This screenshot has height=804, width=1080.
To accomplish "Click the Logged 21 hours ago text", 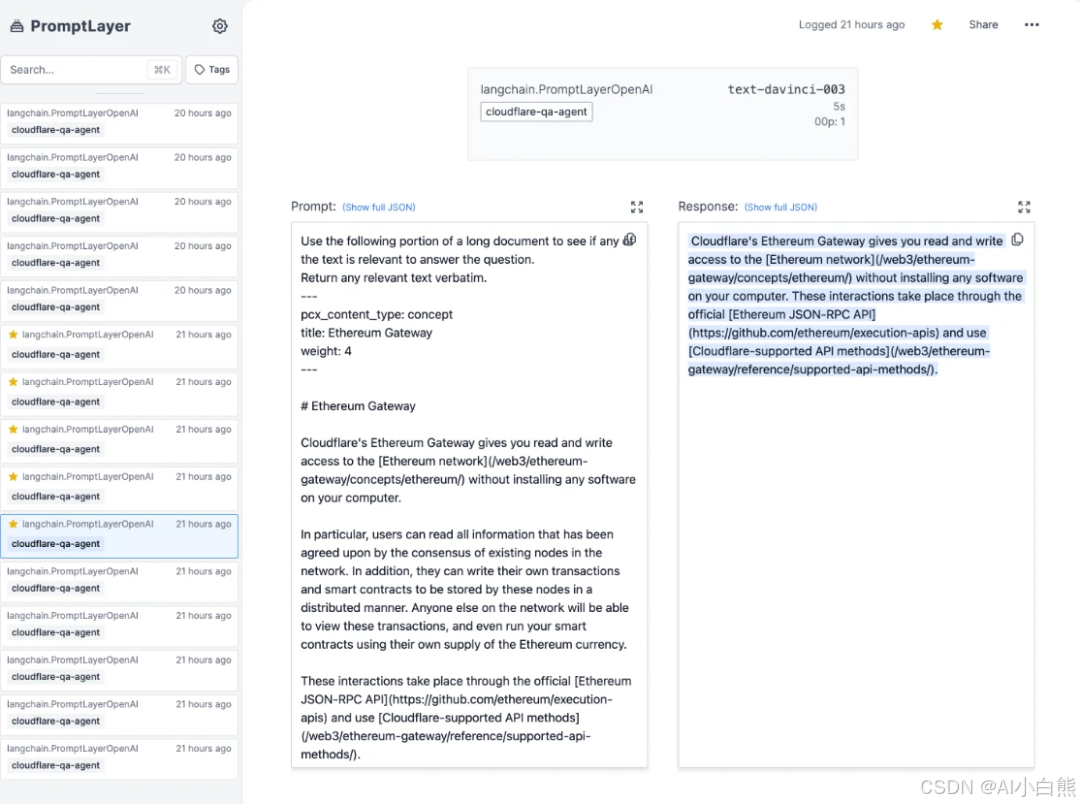I will 851,25.
